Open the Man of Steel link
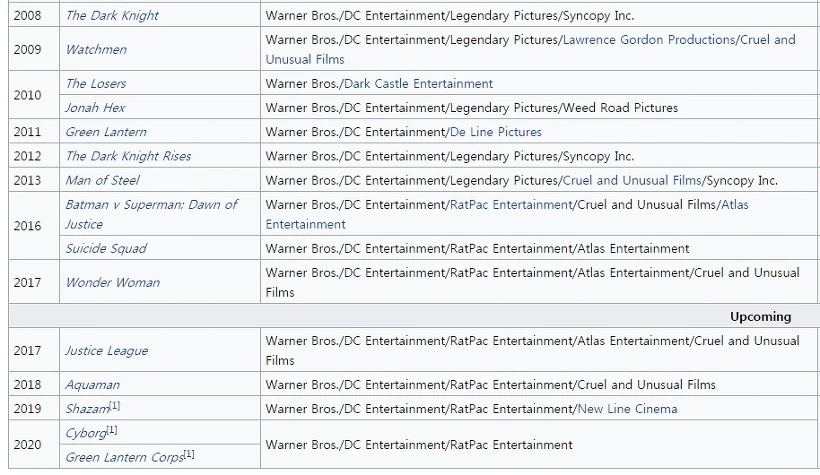820x475 pixels. point(102,180)
